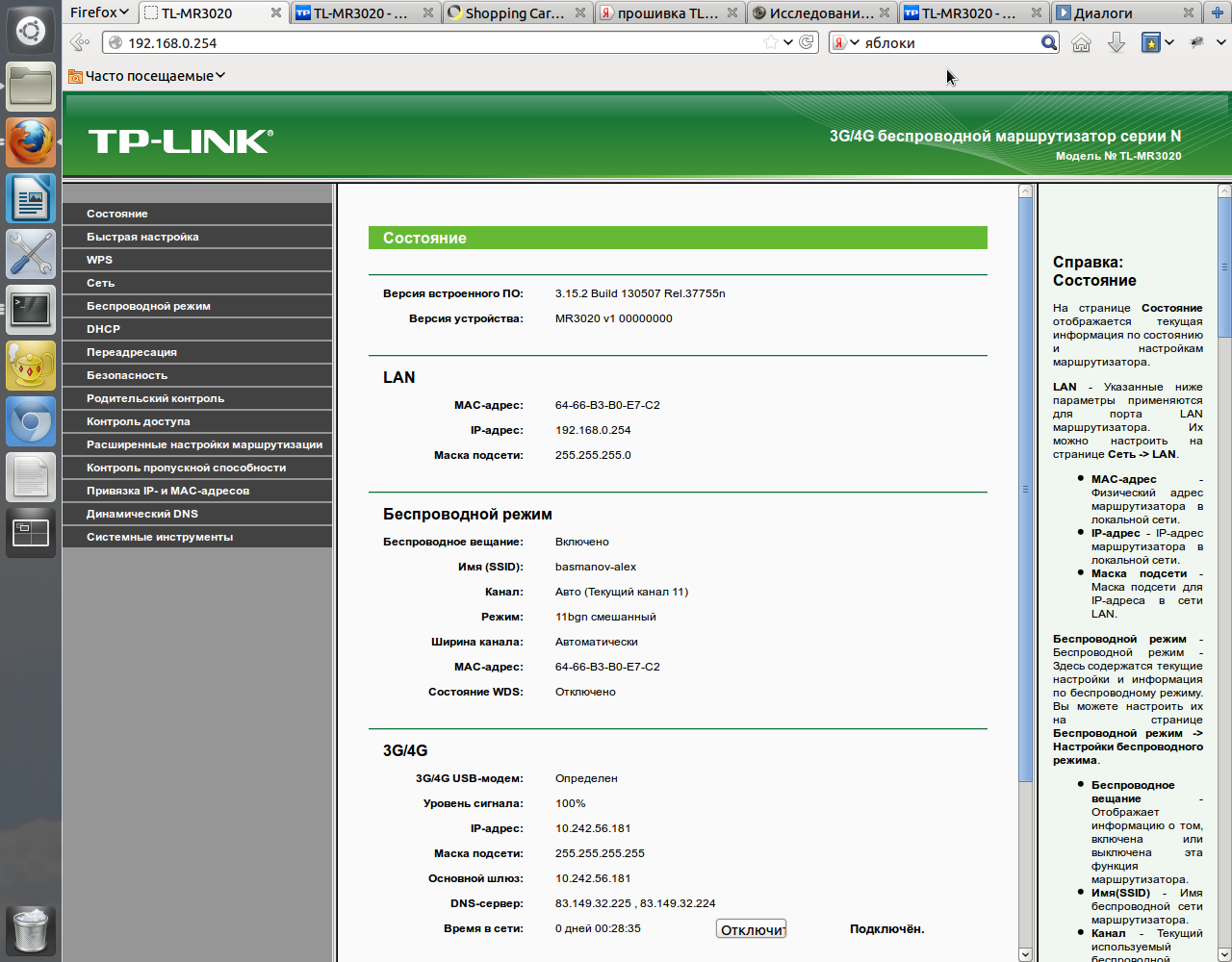The width and height of the screenshot is (1232, 962).
Task: Reload the router status page
Action: (807, 42)
